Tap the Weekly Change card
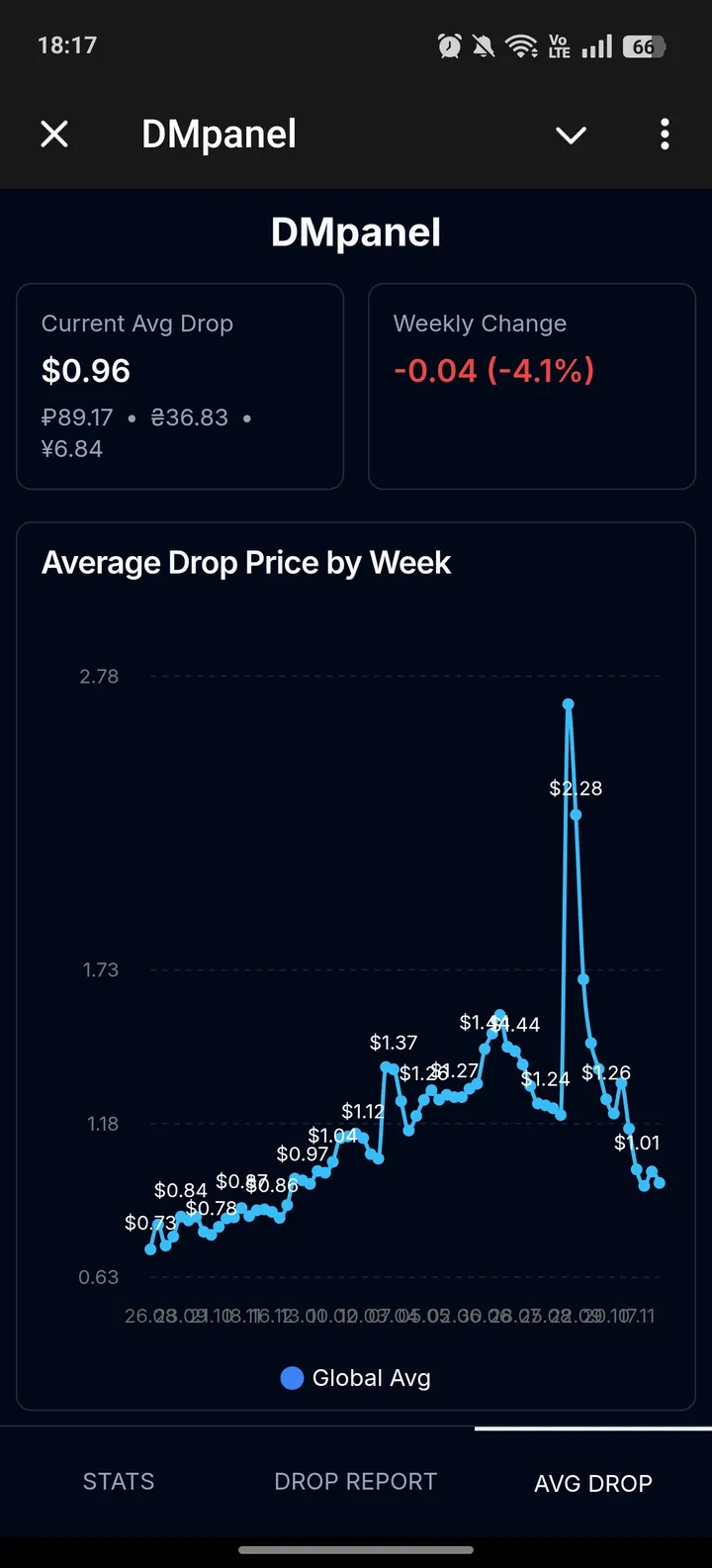Image resolution: width=712 pixels, height=1568 pixels. 531,386
